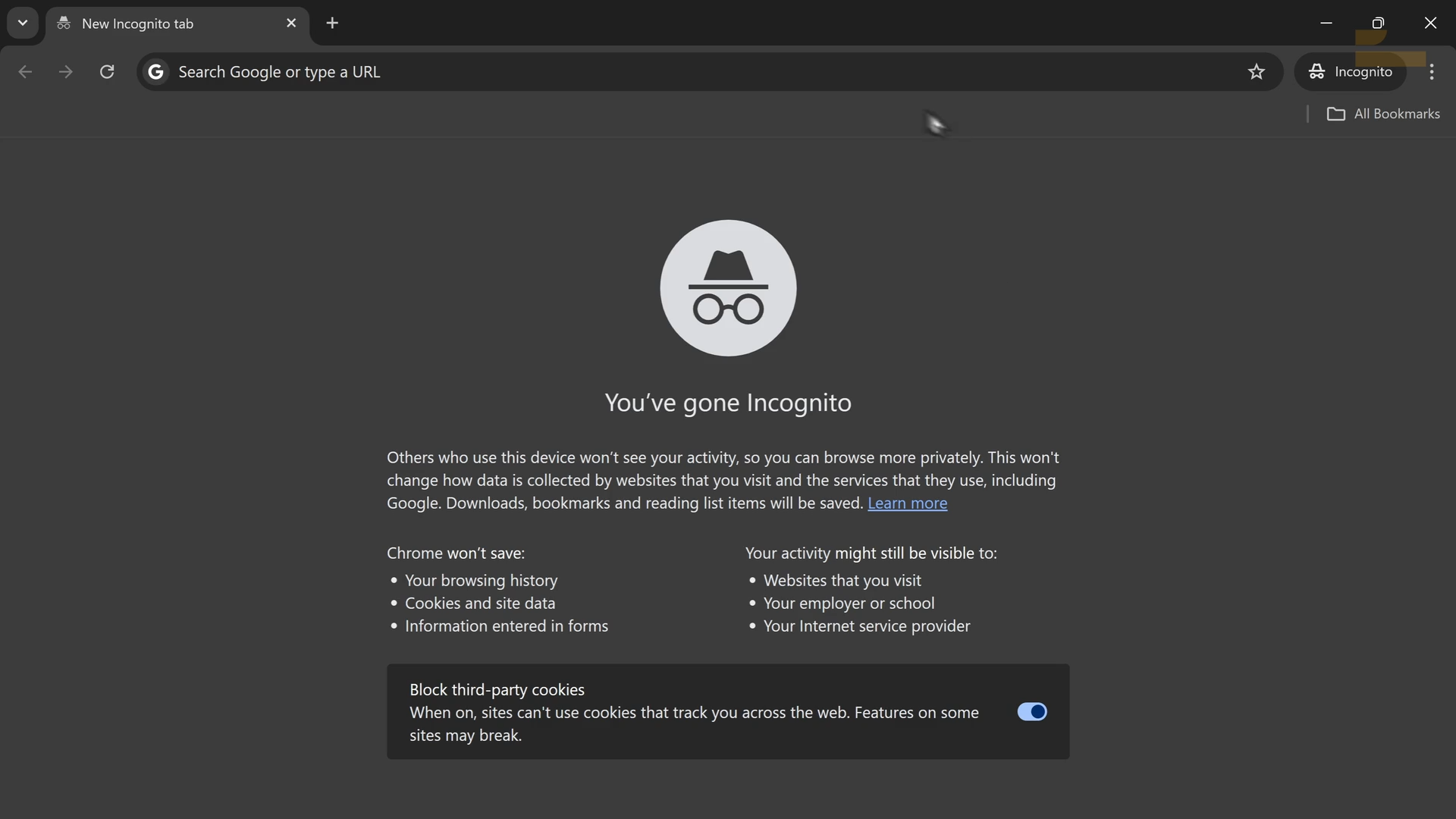The height and width of the screenshot is (819, 1456).
Task: Bookmark this tab with the star icon
Action: [1257, 72]
